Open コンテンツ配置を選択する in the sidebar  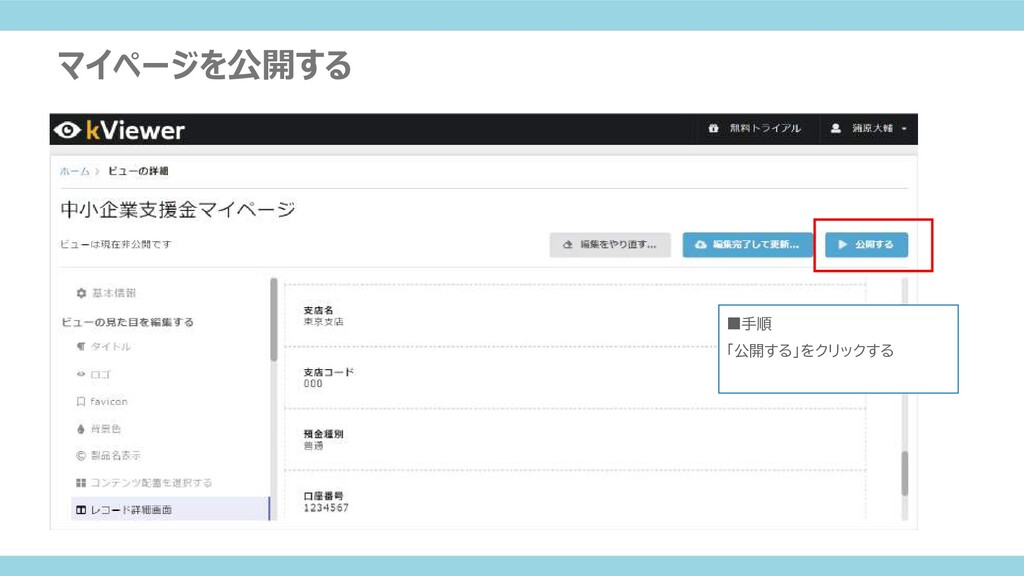coord(151,483)
